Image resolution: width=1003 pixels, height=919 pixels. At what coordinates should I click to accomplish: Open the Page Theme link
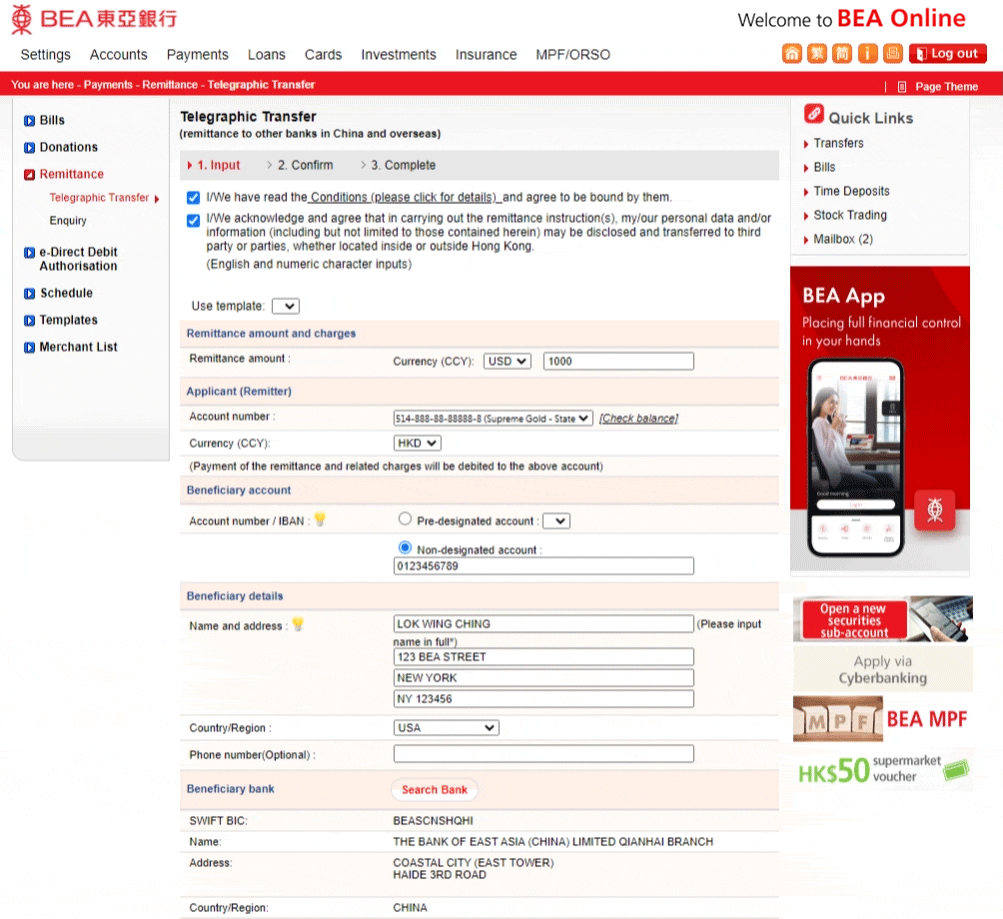946,87
